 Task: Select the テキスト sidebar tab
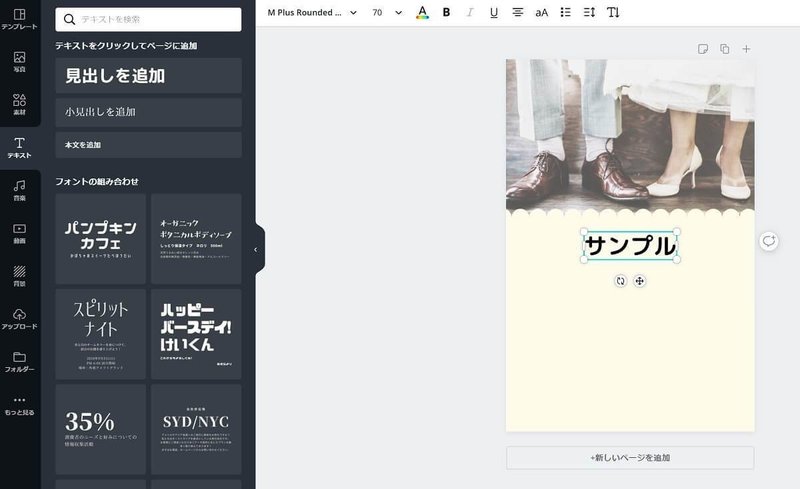point(19,148)
